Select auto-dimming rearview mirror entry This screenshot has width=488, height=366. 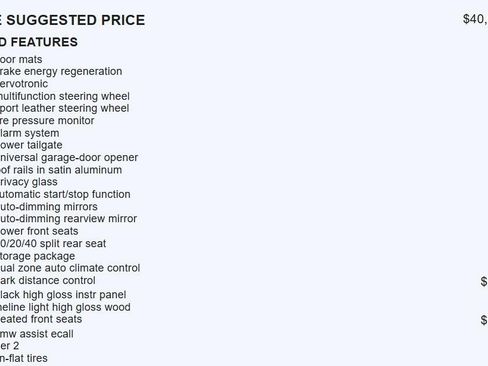[68, 219]
